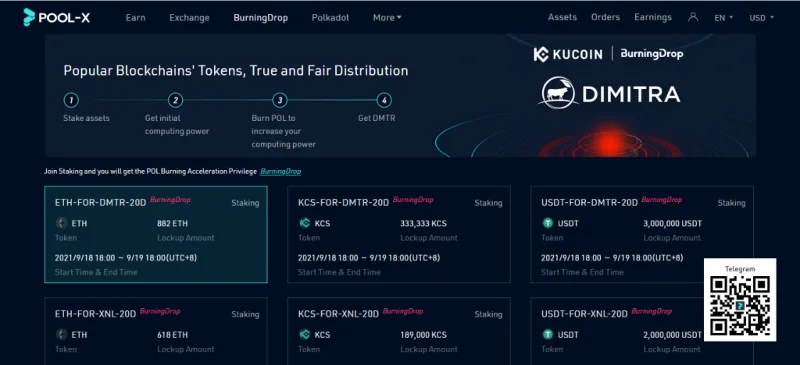Click step 2 circle Get initial computing power

point(175,100)
